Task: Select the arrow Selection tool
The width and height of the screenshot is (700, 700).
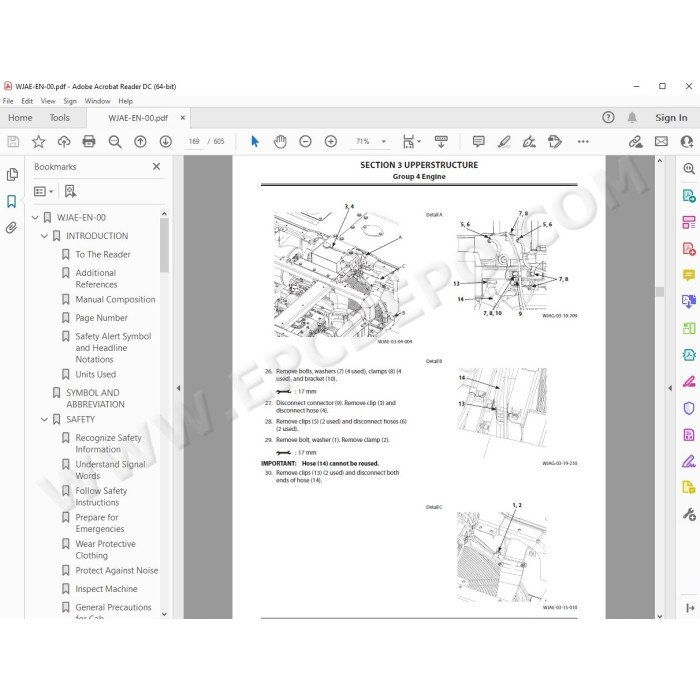Action: pos(255,142)
